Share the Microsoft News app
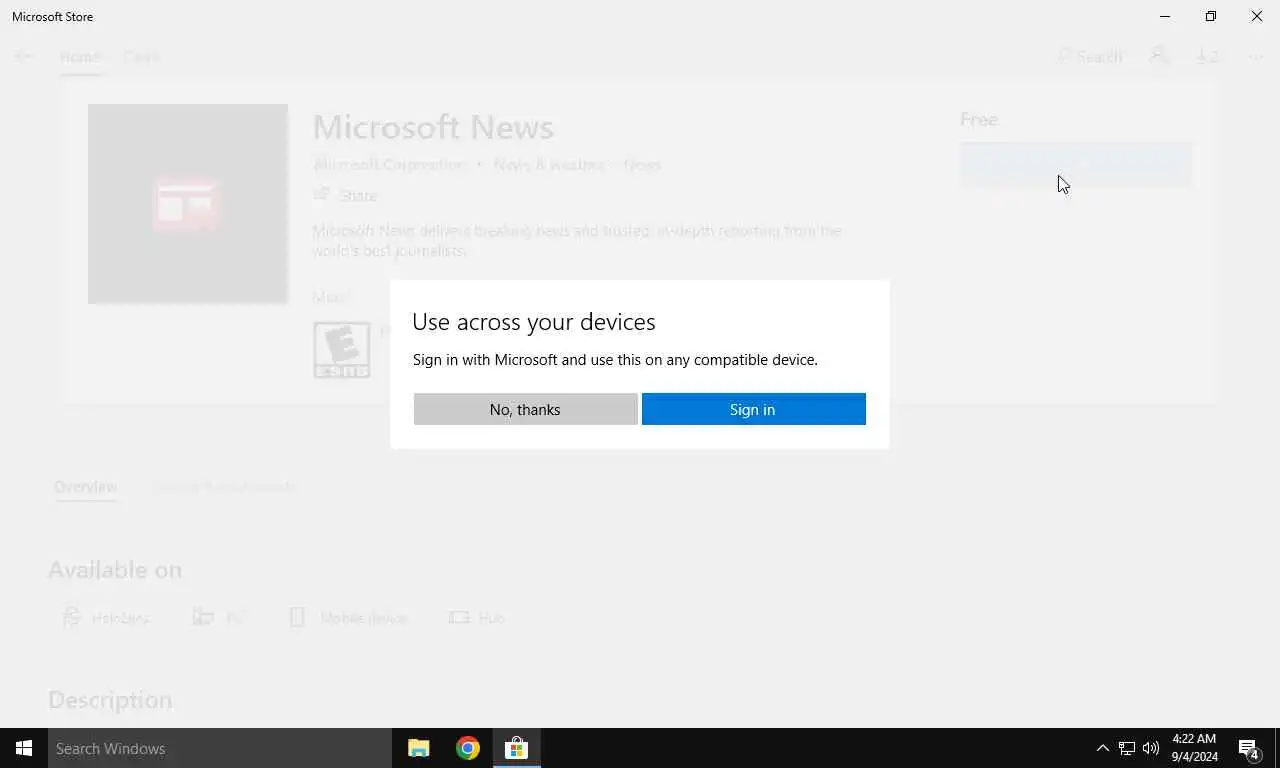The width and height of the screenshot is (1280, 768). (x=345, y=195)
